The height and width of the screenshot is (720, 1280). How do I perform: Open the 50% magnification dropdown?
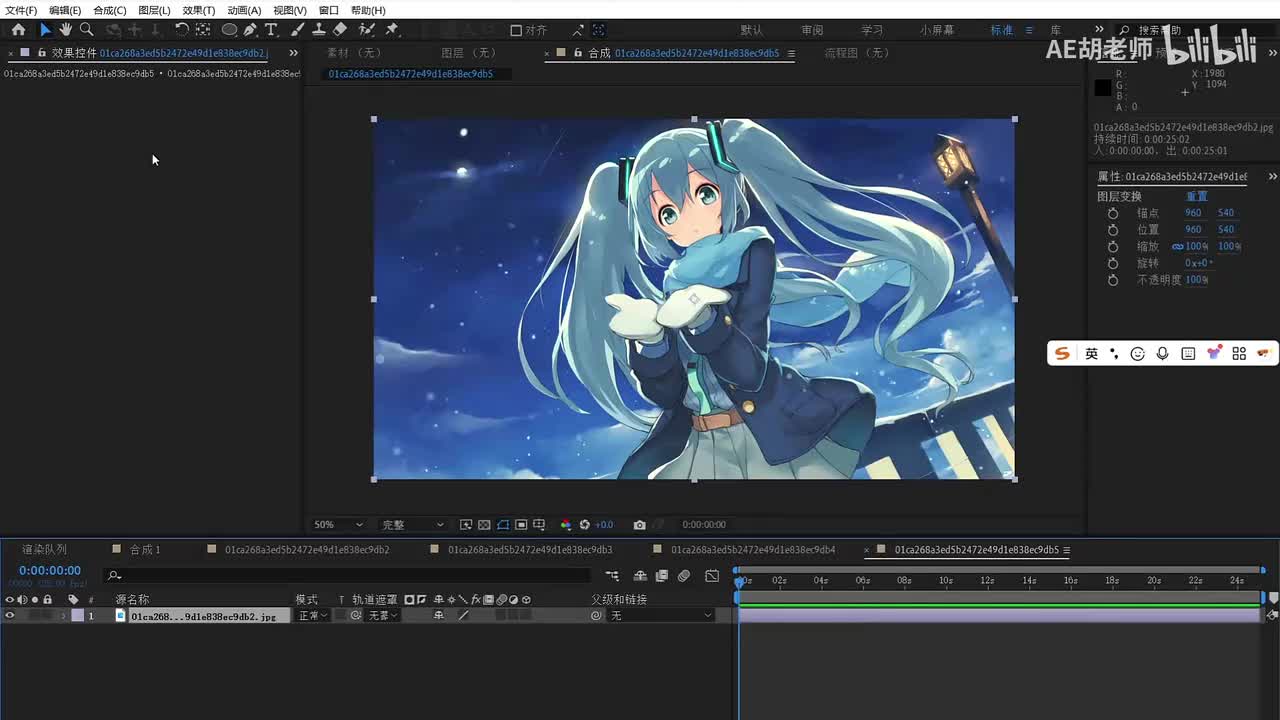(x=338, y=524)
